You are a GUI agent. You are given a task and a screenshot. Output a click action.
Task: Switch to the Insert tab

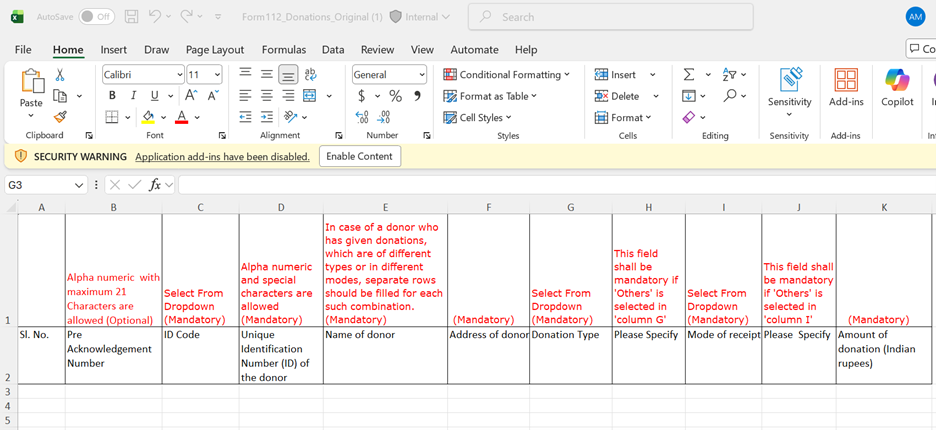(113, 50)
